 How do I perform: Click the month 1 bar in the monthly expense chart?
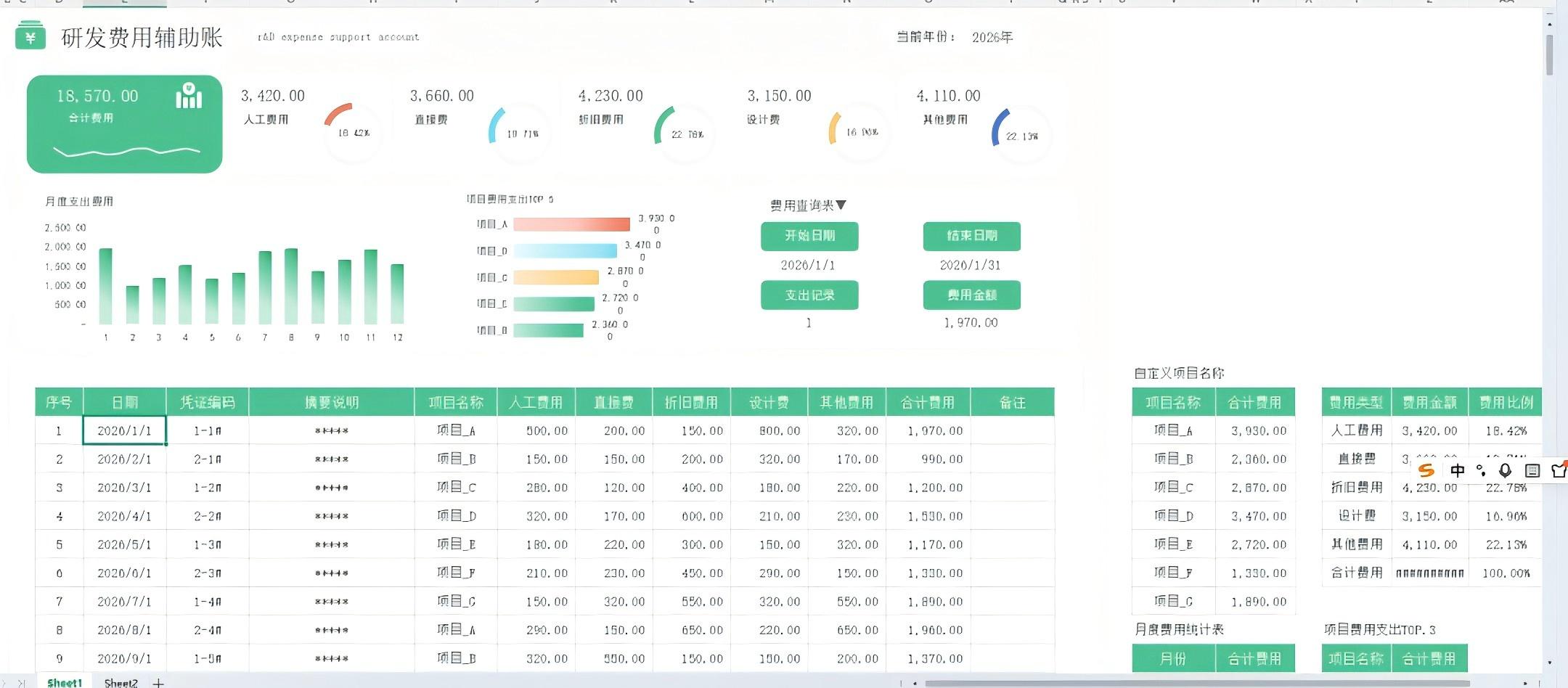(106, 286)
